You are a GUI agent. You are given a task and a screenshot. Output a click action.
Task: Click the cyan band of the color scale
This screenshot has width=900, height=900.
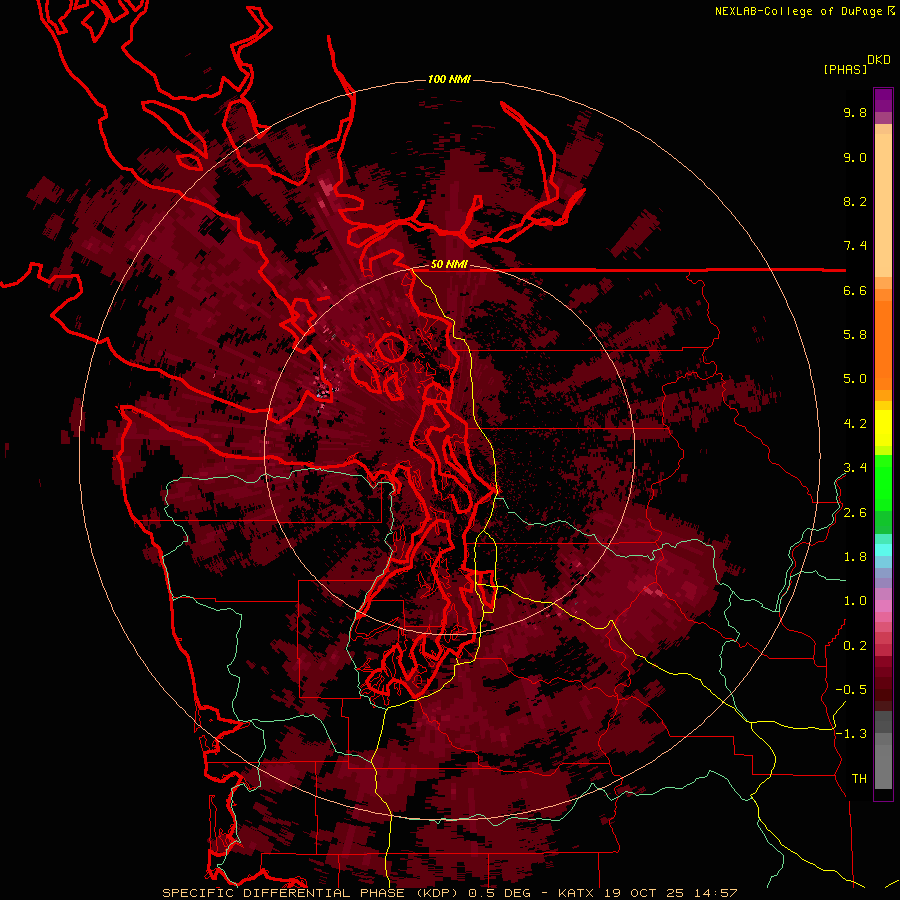[x=883, y=550]
